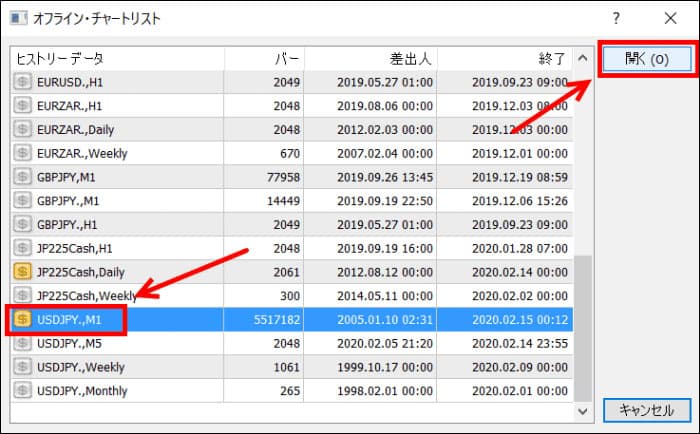
Task: Click the gold icon of USDJPY.,M1
Action: [x=23, y=319]
